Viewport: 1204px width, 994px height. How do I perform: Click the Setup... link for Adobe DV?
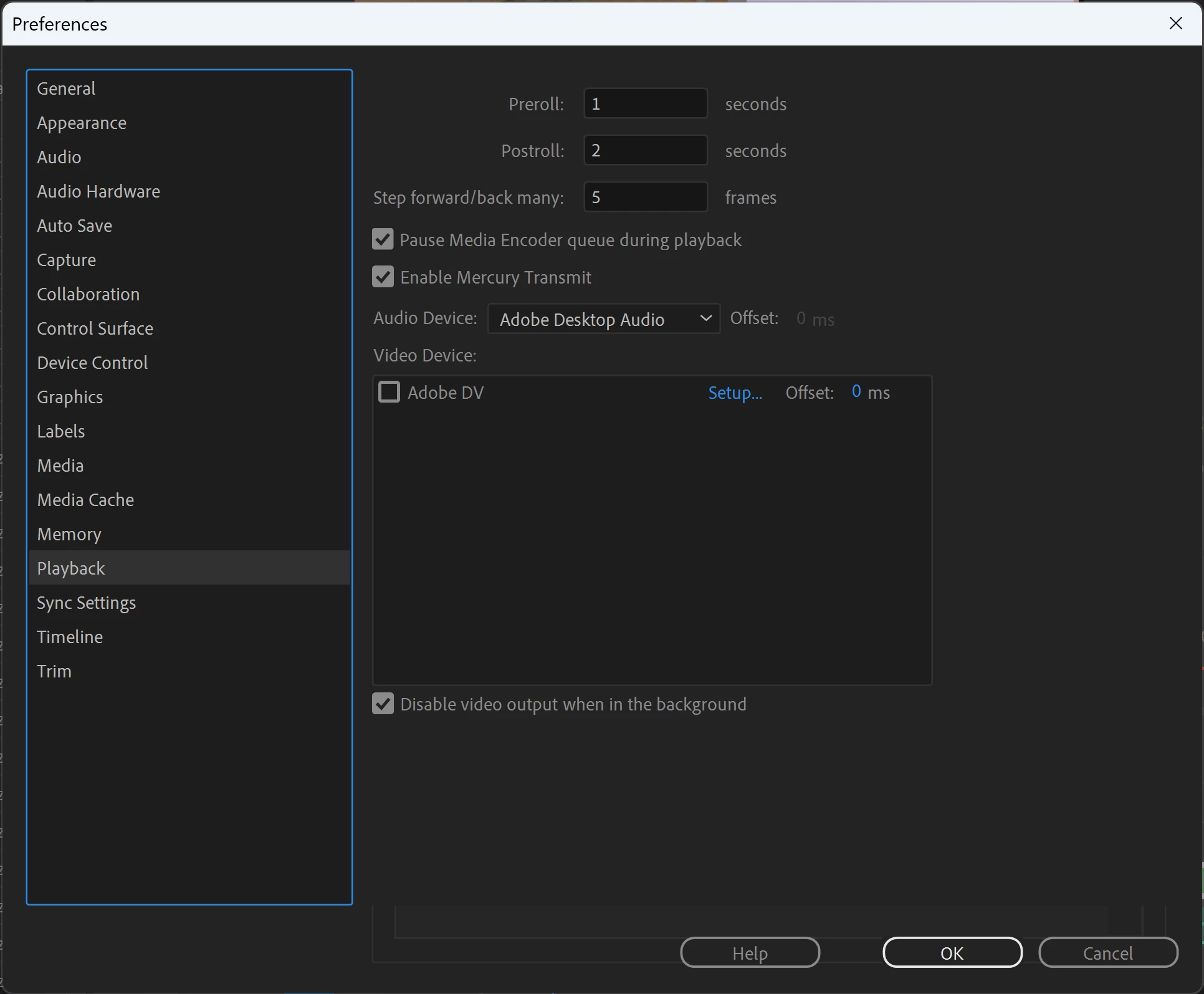735,393
